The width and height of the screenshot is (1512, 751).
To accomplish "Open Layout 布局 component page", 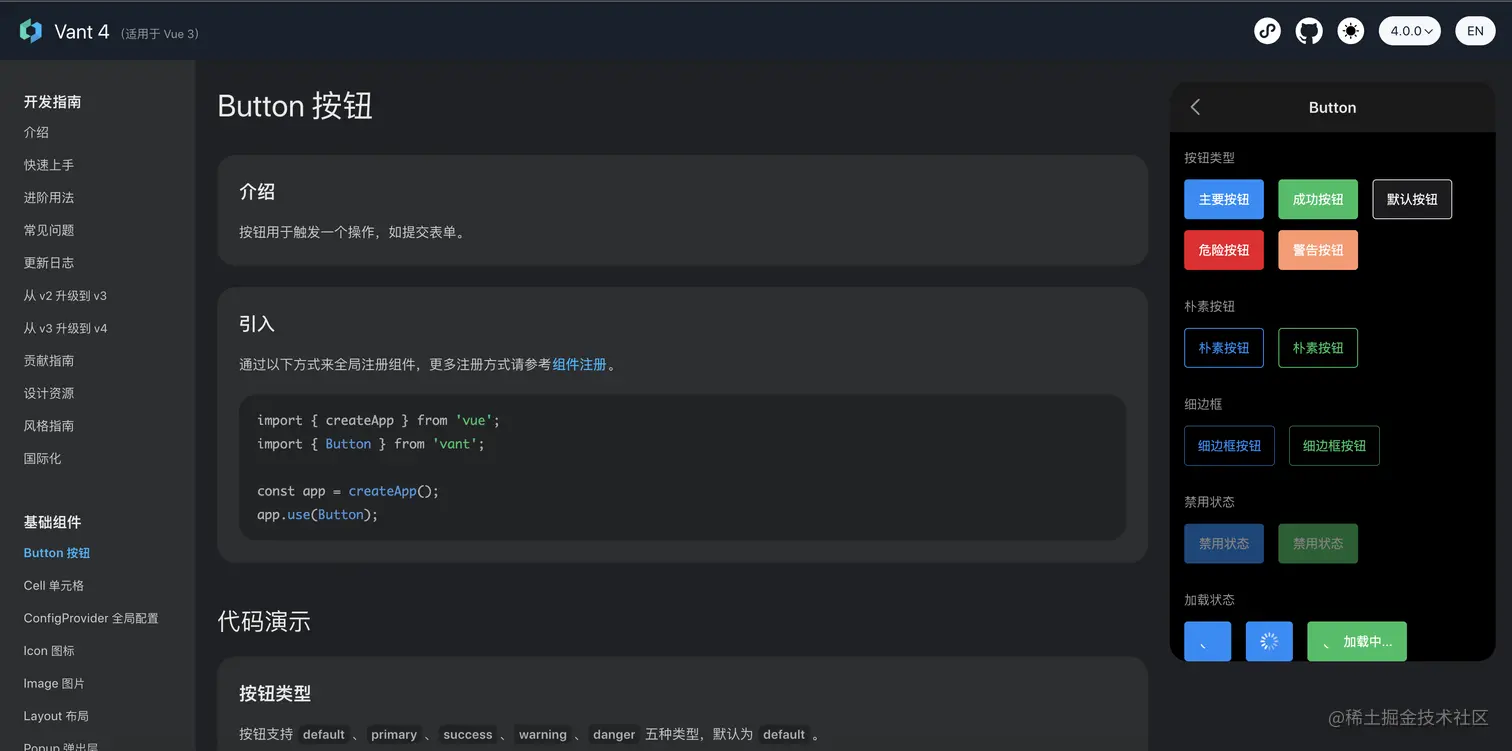I will coord(56,716).
